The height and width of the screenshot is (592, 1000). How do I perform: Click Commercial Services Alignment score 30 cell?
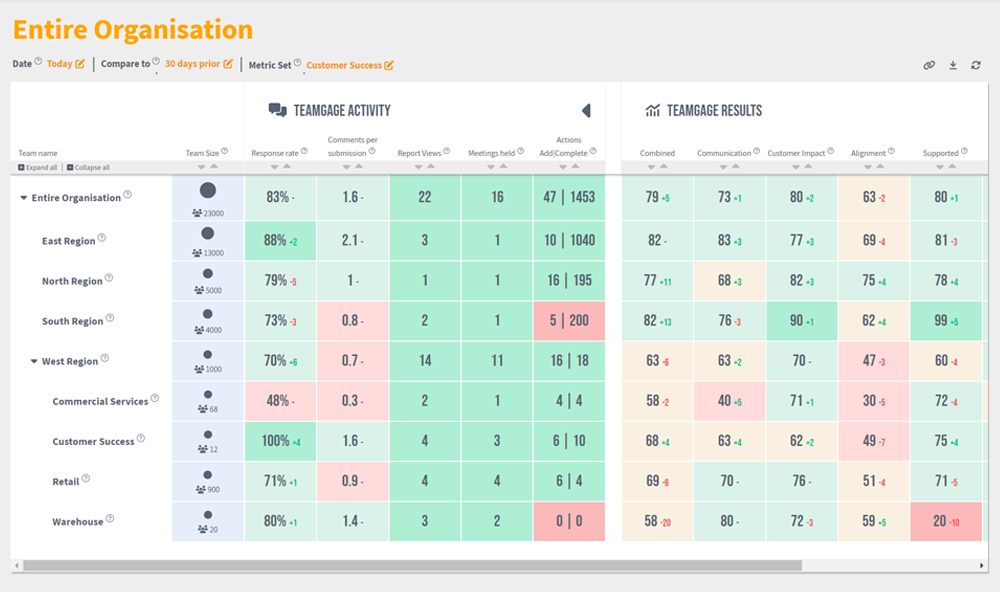pos(874,401)
